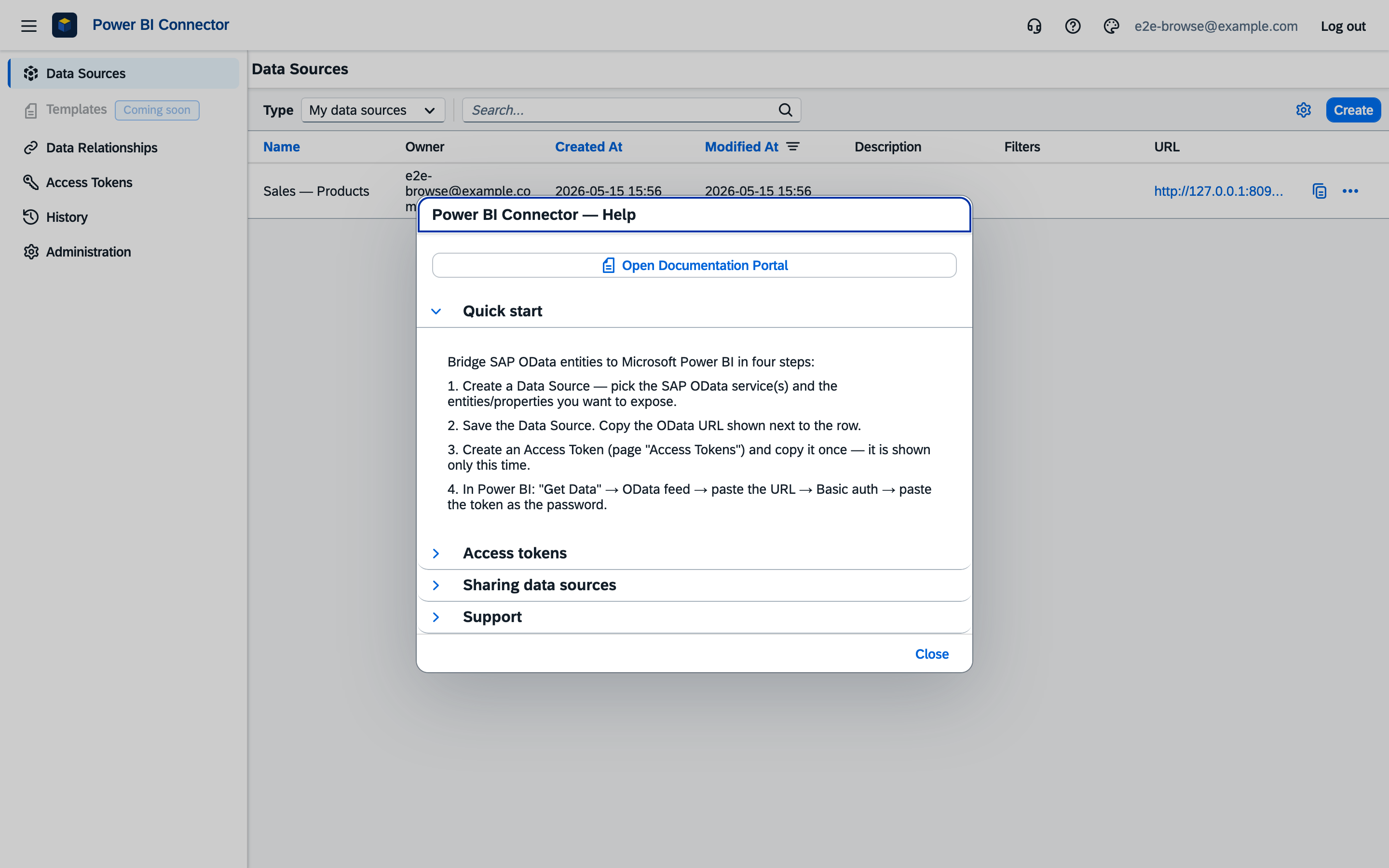This screenshot has height=868, width=1389.
Task: Click the Filters column header
Action: tap(1021, 147)
